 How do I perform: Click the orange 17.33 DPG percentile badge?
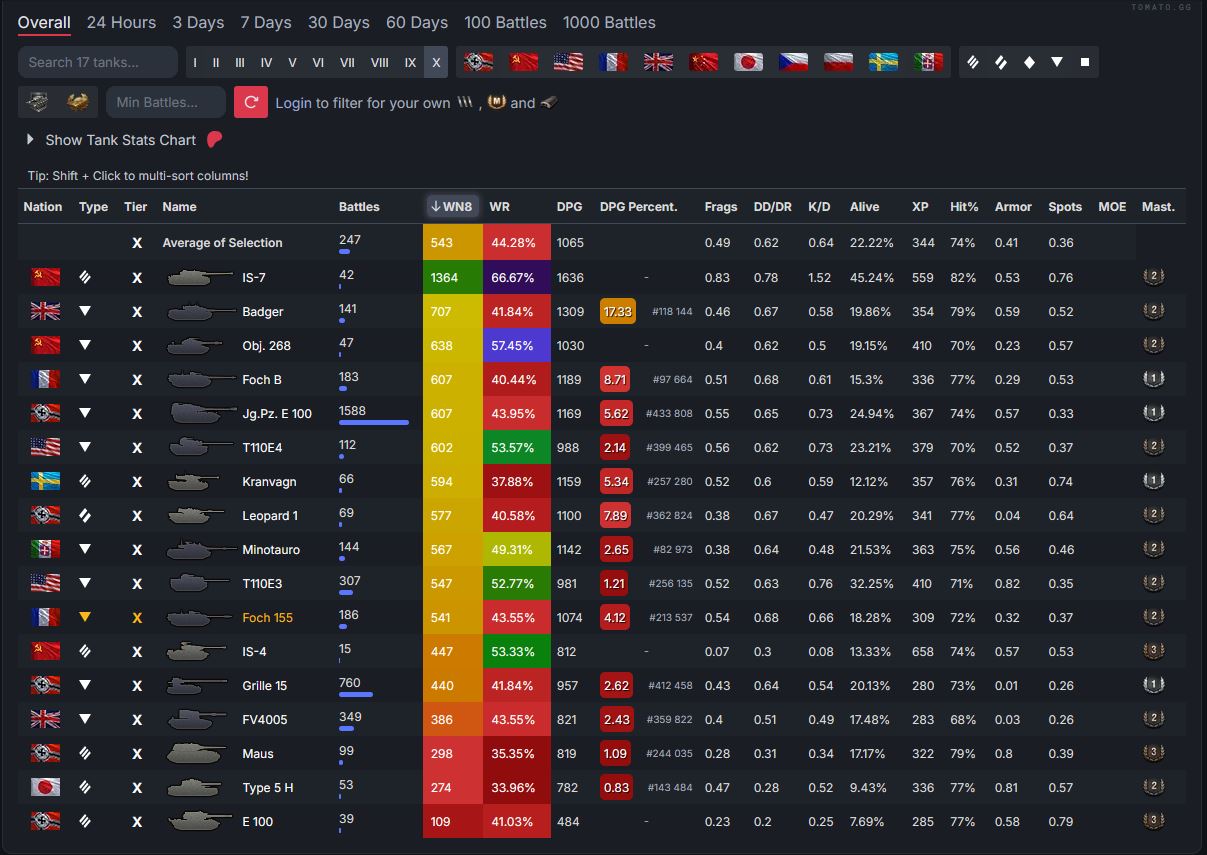pos(618,311)
